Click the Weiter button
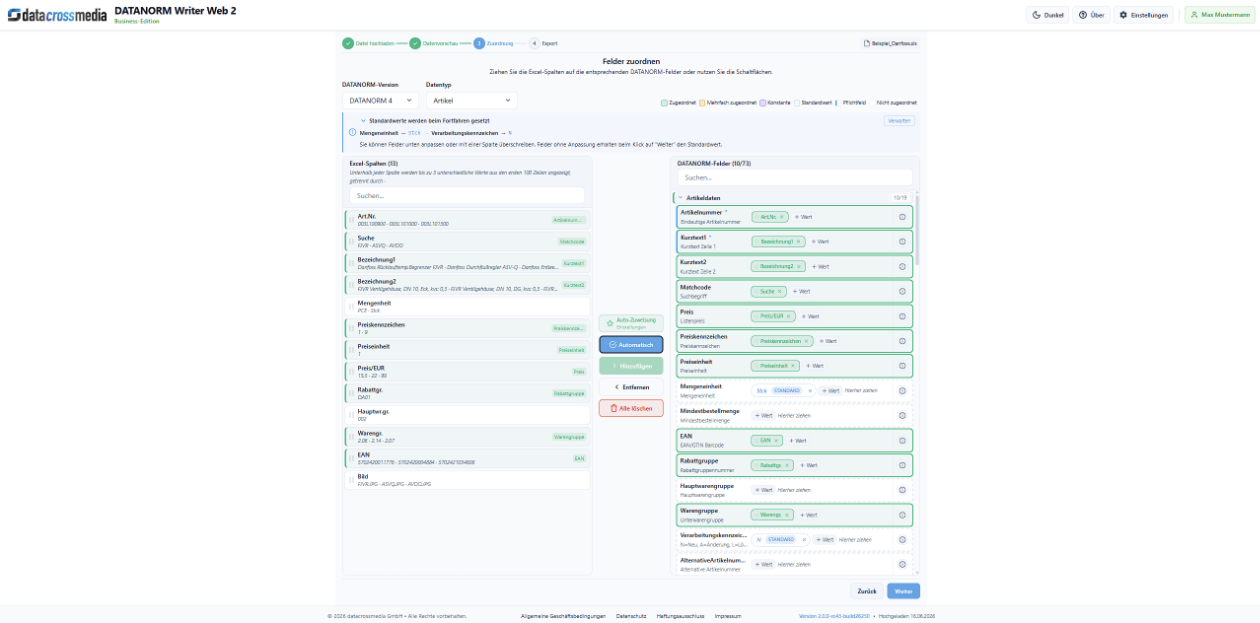Screen dimensions: 1260x623 (x=904, y=591)
